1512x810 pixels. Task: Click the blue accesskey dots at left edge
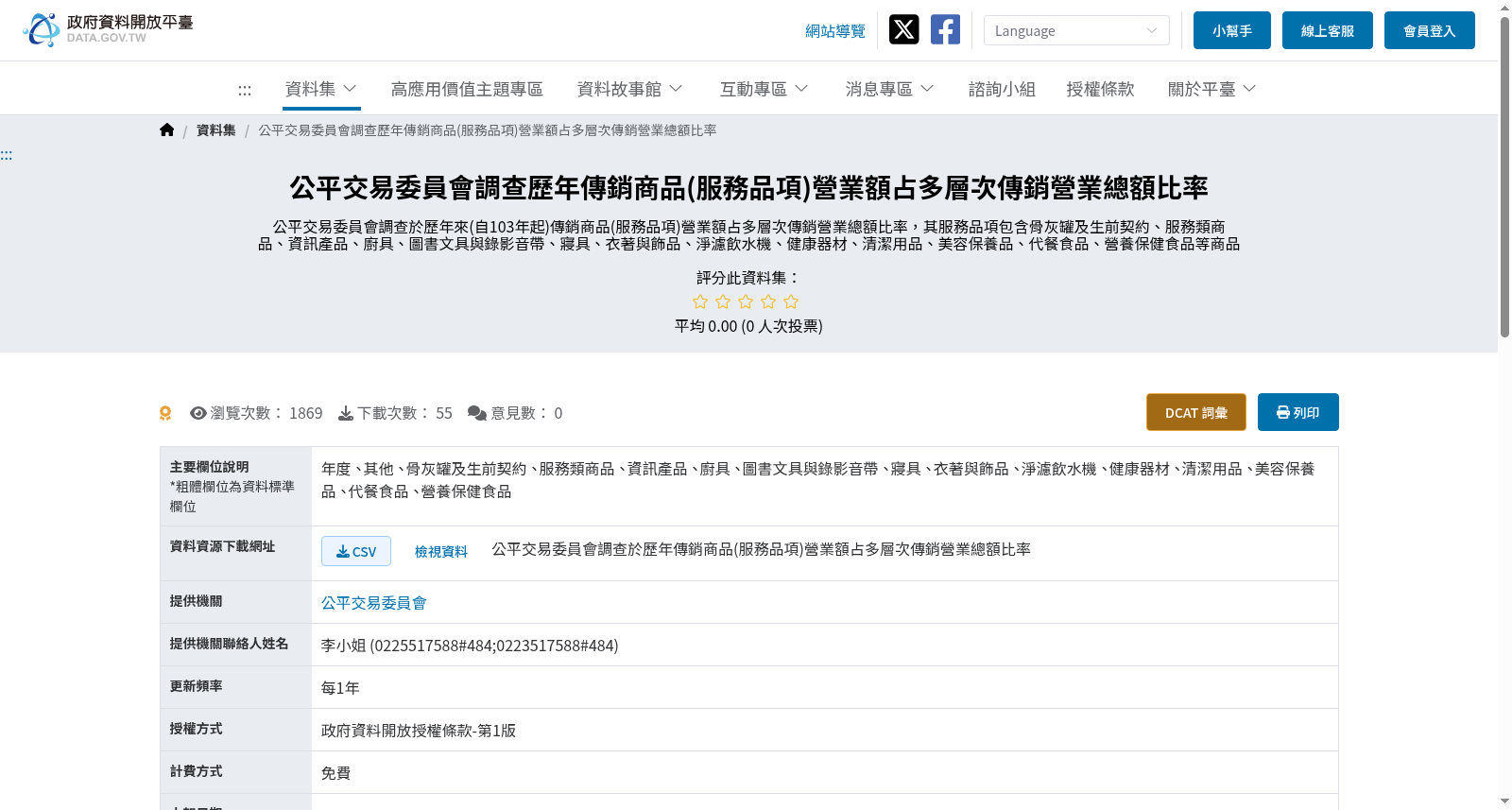click(x=7, y=155)
